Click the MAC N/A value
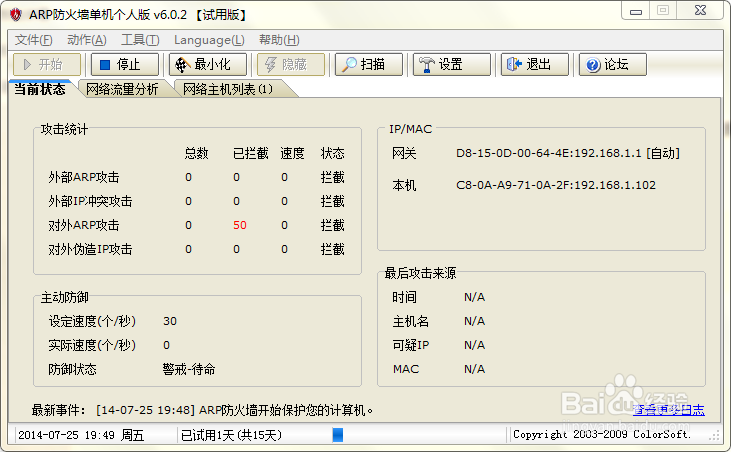The width and height of the screenshot is (731, 452). [475, 369]
